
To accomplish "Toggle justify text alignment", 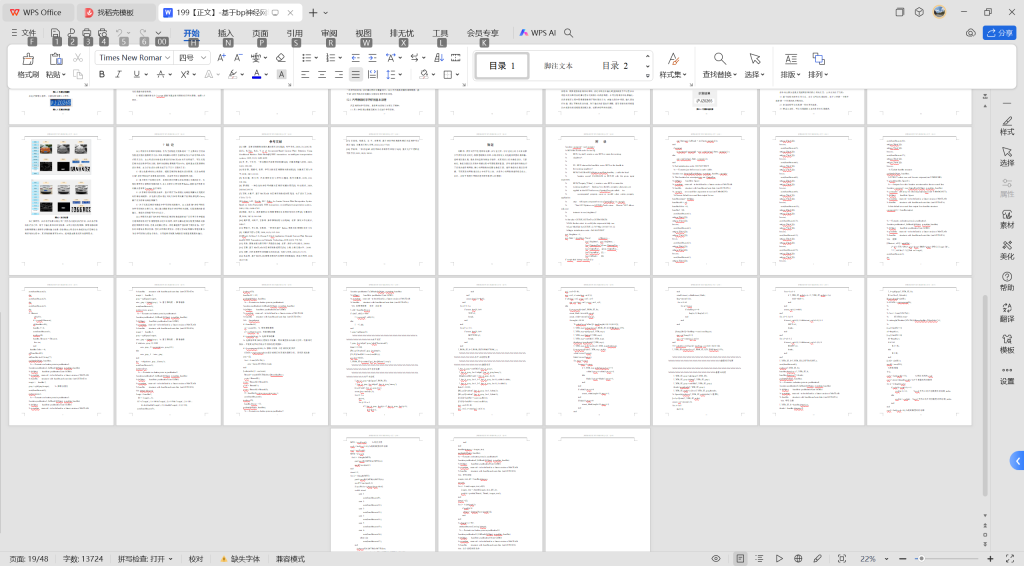I will (x=355, y=75).
